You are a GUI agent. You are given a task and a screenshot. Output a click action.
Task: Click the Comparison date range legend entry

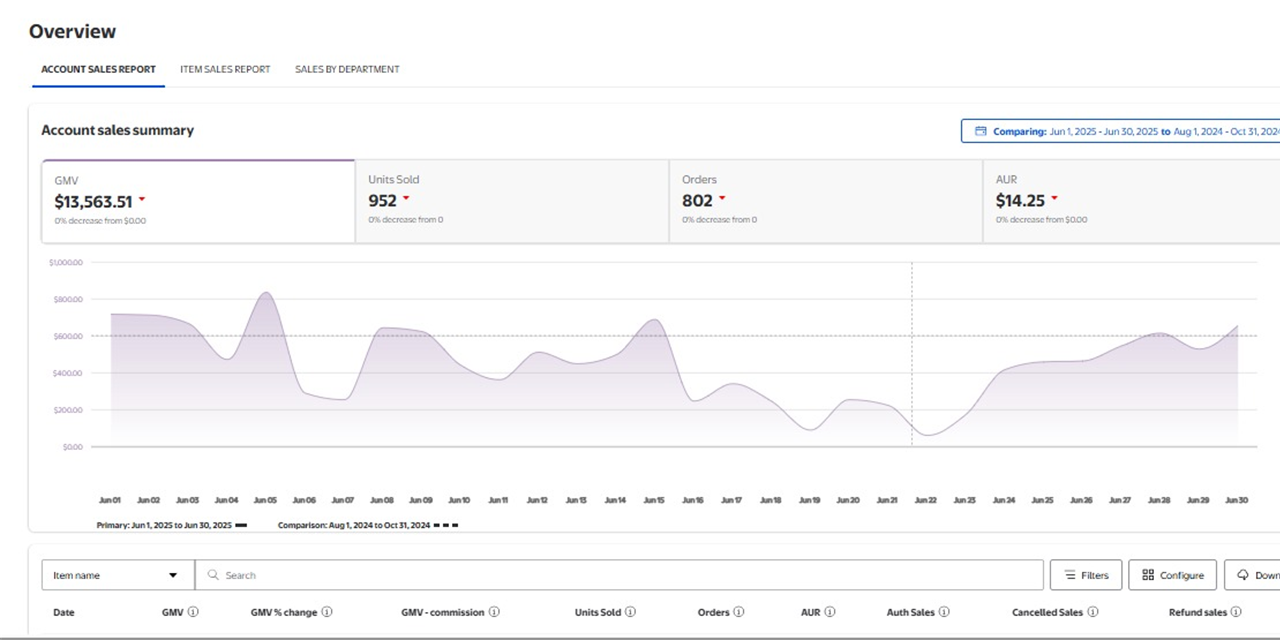(x=368, y=525)
